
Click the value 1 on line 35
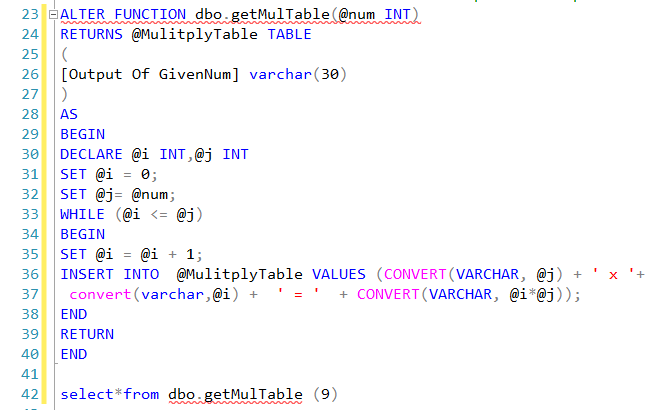[190, 254]
